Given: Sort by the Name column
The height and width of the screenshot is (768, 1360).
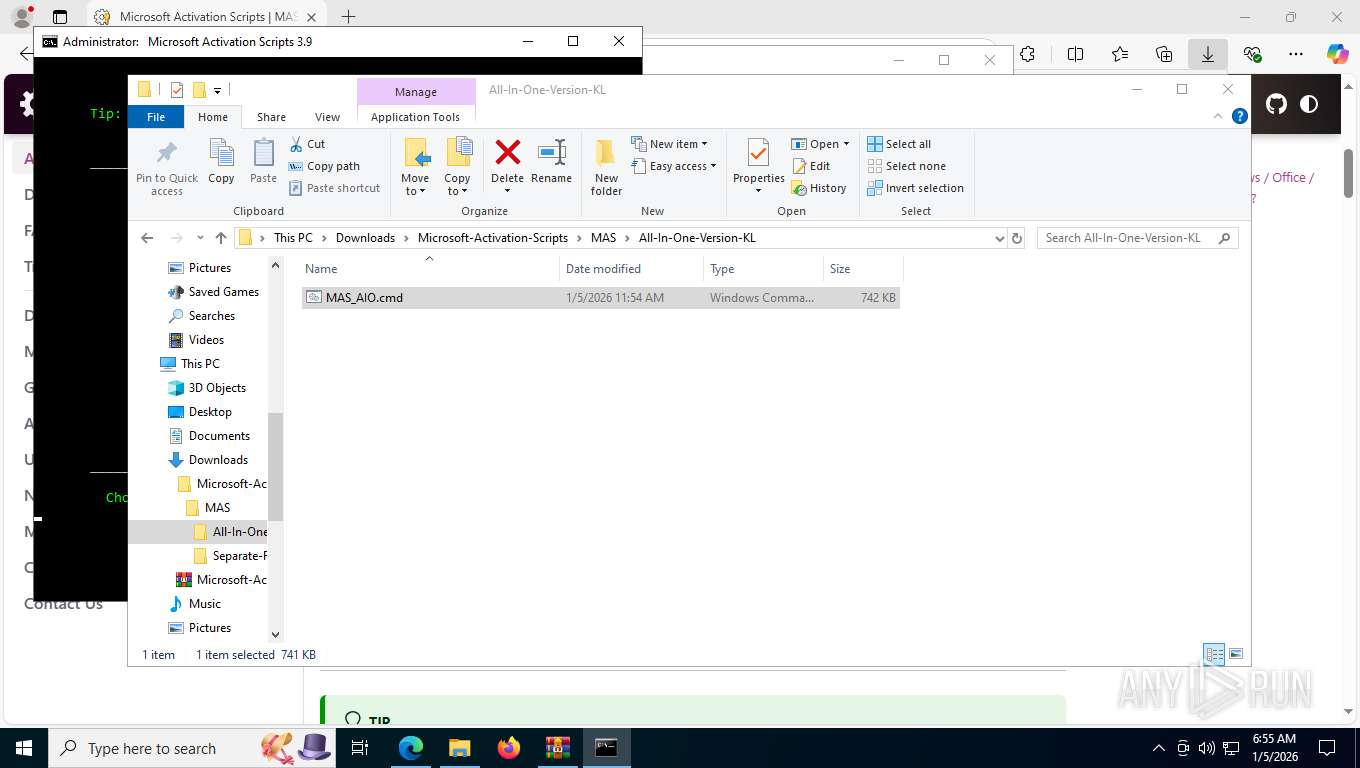Looking at the screenshot, I should coord(430,269).
